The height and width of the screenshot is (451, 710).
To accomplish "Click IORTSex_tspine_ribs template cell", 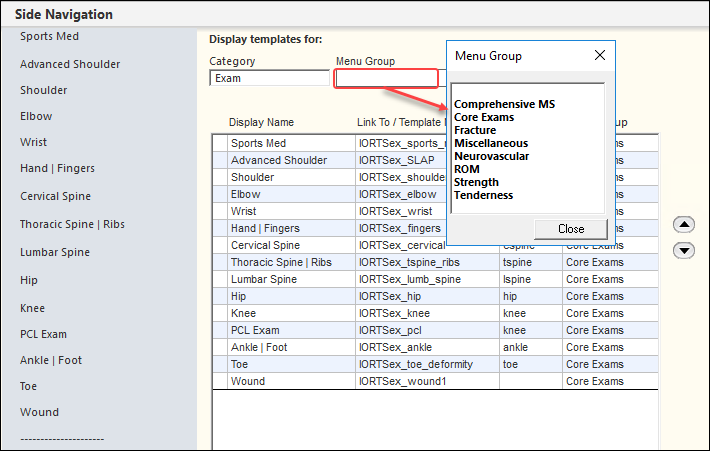I will pyautogui.click(x=427, y=262).
